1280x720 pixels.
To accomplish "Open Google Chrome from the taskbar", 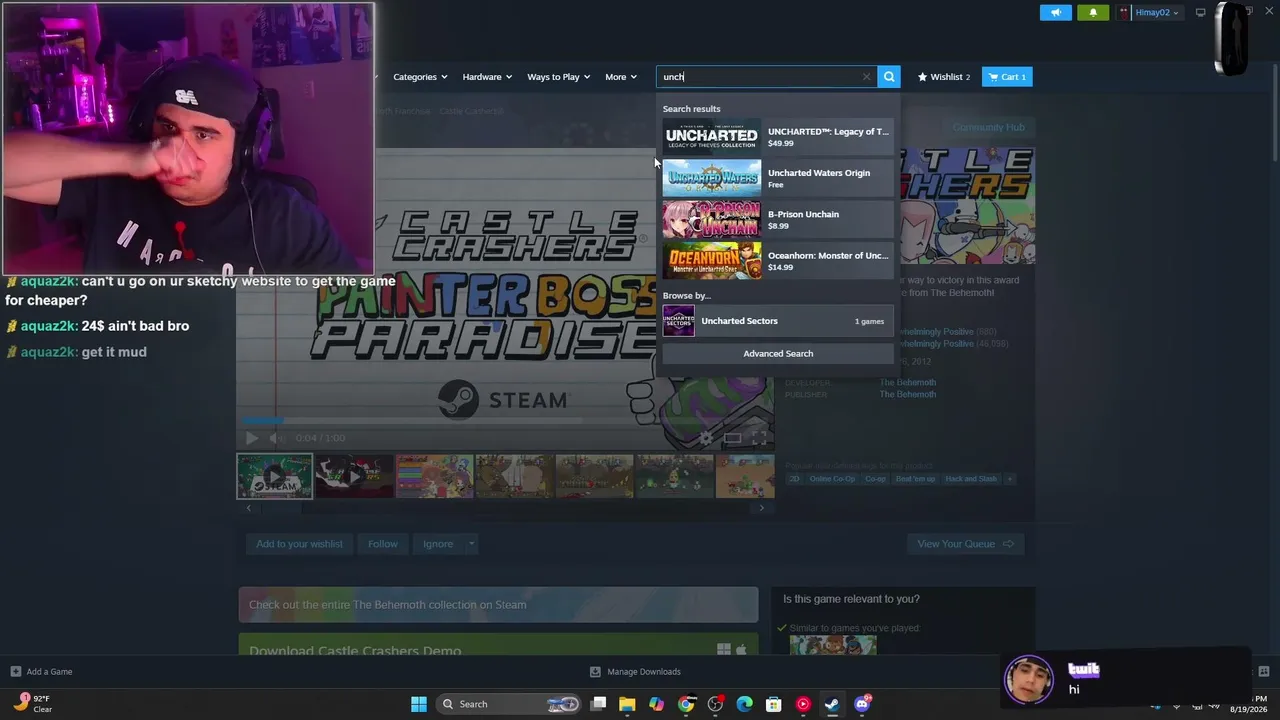I will pyautogui.click(x=686, y=704).
